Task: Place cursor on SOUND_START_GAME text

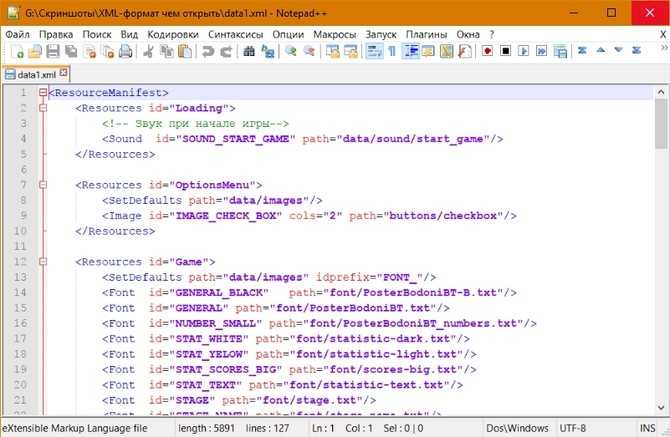Action: 235,139
